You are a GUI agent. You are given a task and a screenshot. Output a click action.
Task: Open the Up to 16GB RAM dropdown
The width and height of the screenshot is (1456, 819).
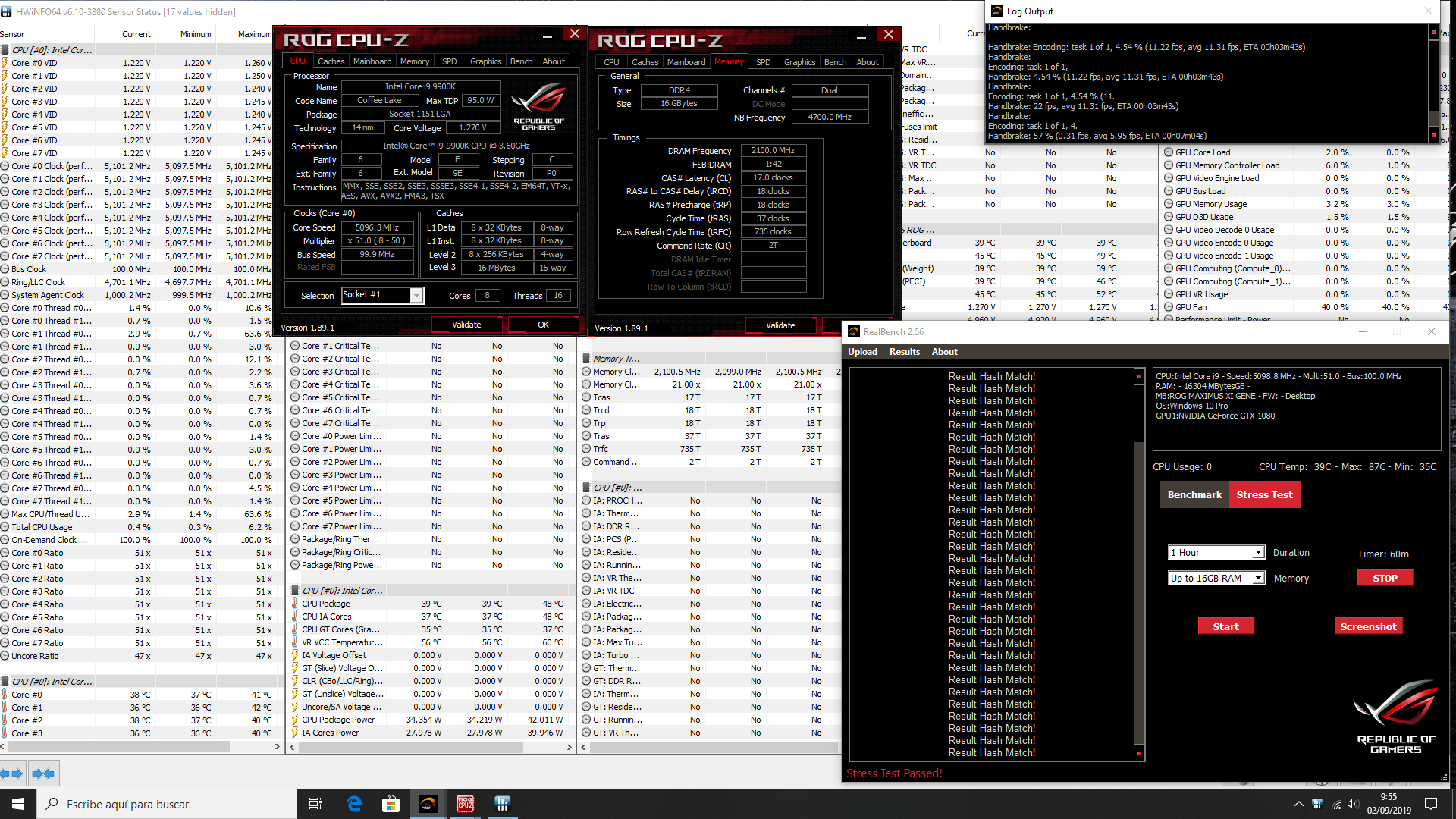point(1258,579)
